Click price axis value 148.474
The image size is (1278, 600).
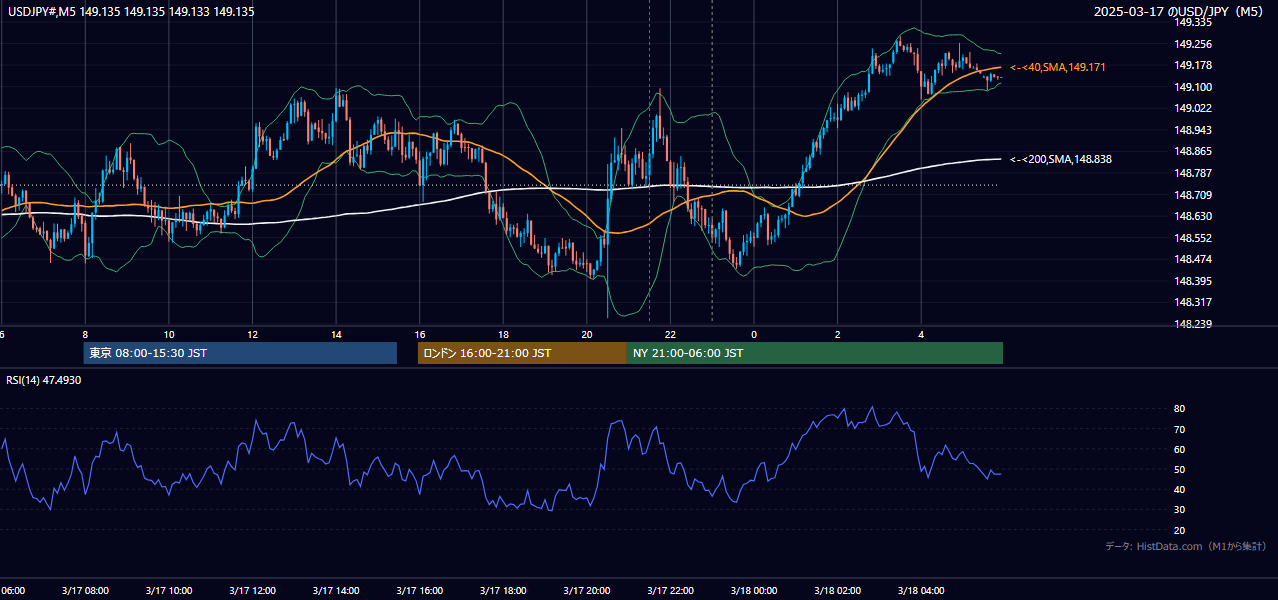tap(1193, 259)
